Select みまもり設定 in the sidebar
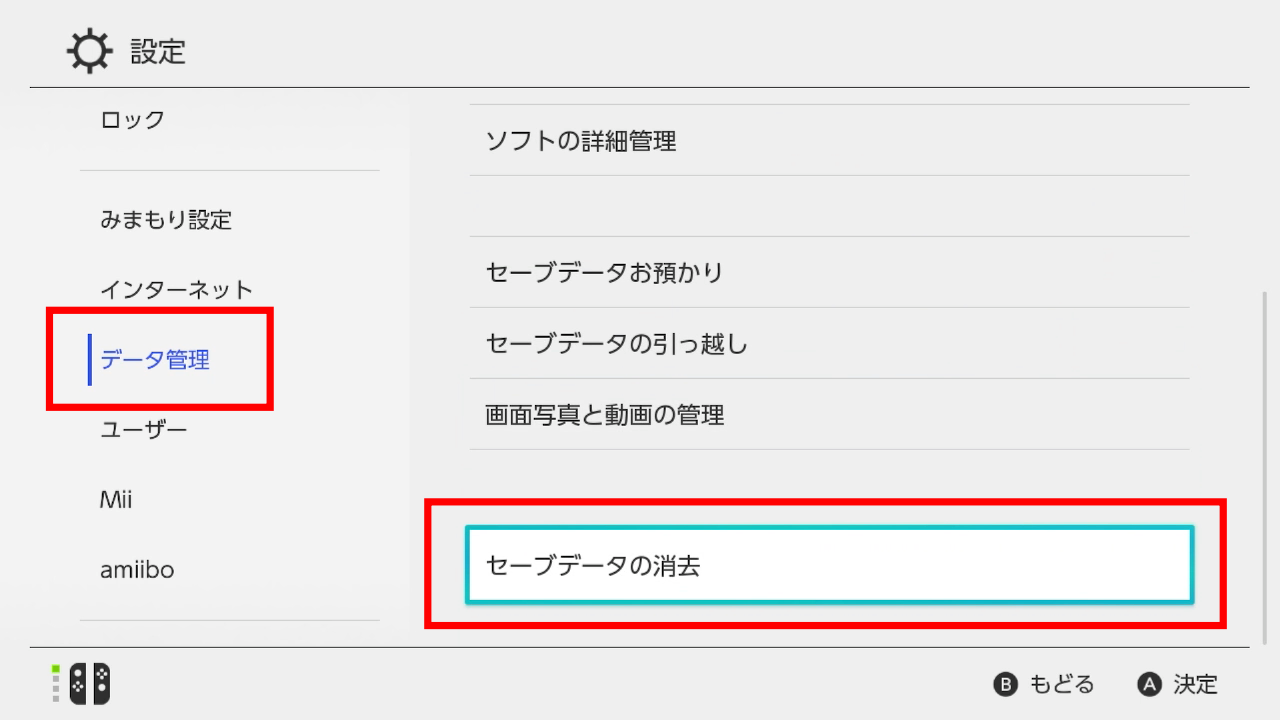1280x720 pixels. coord(165,220)
